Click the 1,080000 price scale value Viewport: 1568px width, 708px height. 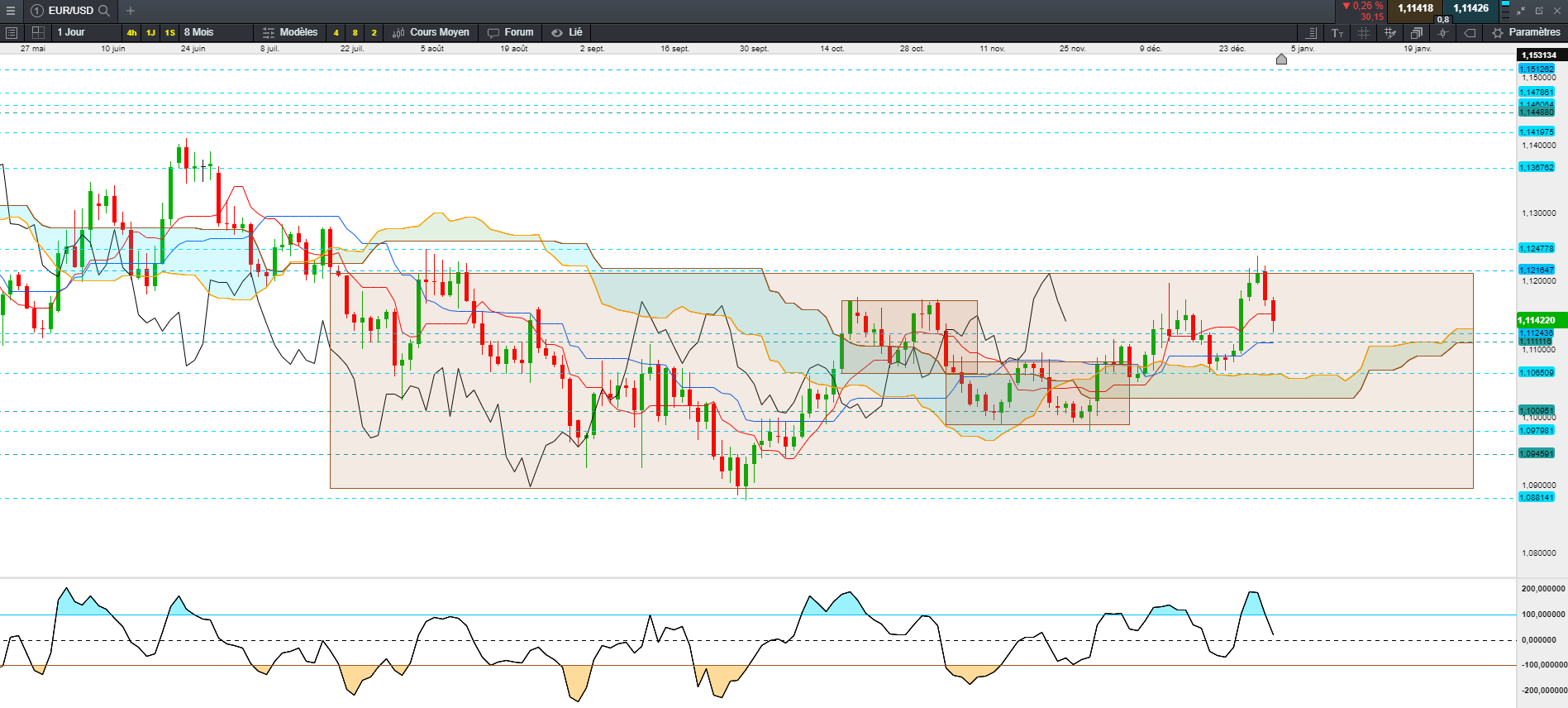1539,553
